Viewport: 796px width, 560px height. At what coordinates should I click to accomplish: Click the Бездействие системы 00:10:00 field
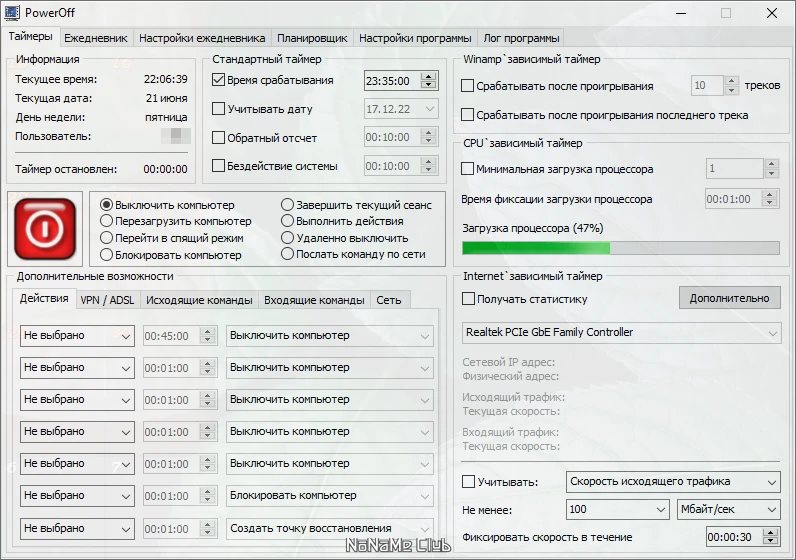click(392, 166)
